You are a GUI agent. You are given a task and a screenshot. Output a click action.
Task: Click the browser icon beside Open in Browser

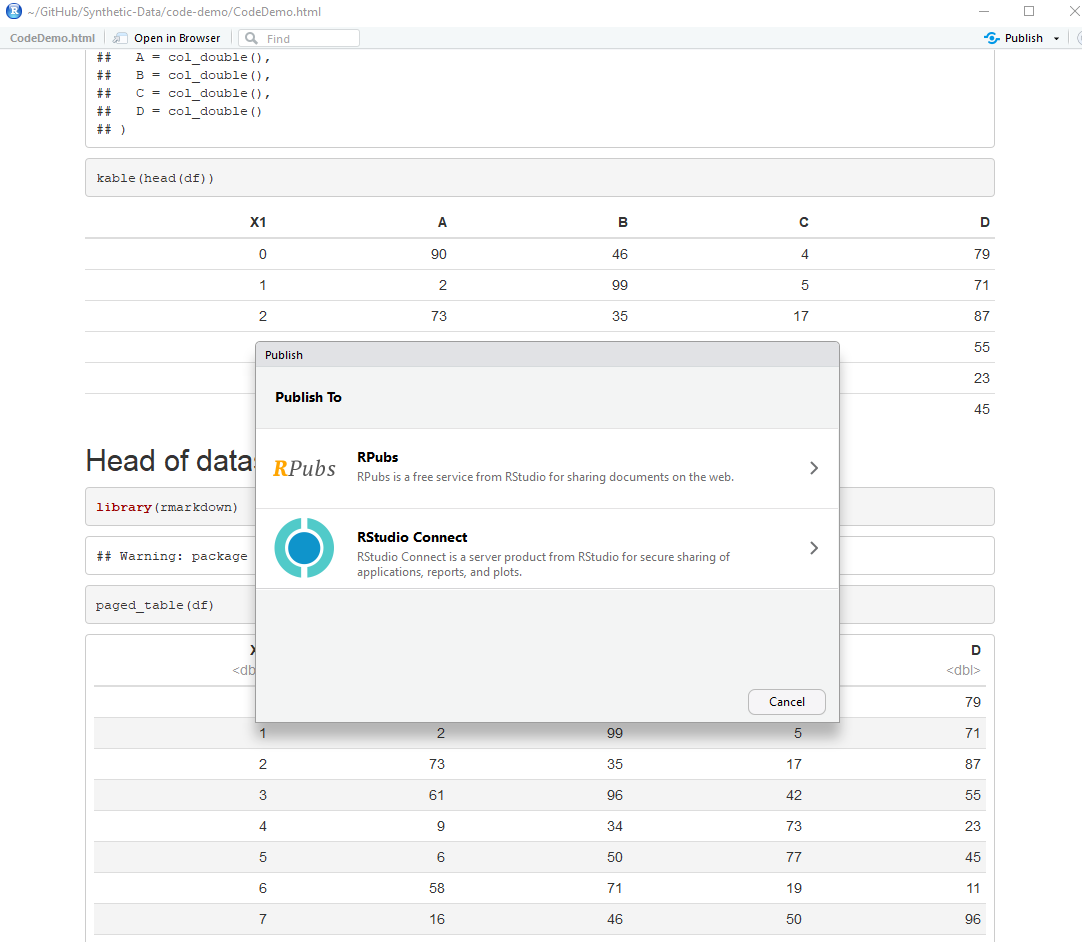click(x=120, y=37)
